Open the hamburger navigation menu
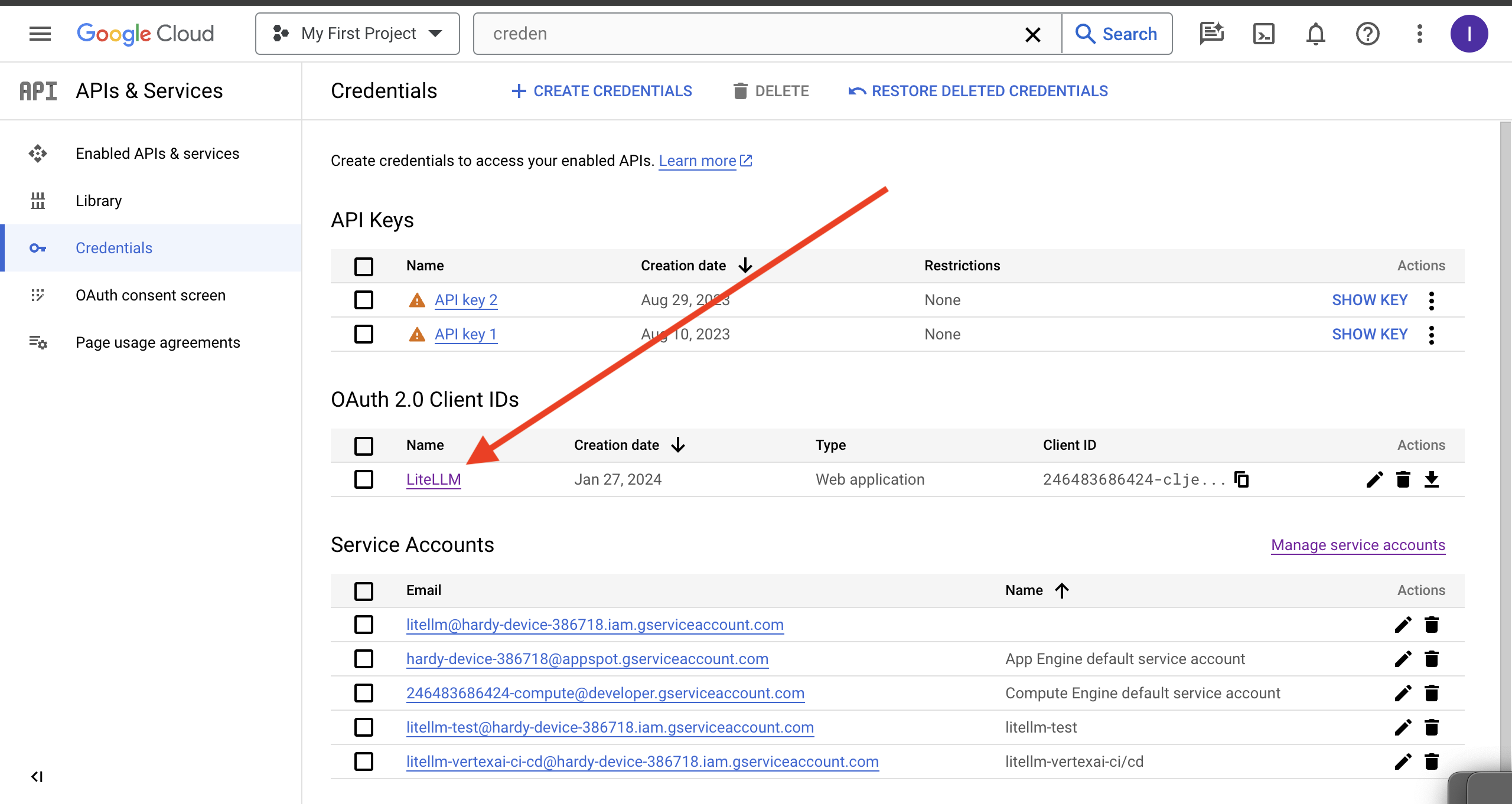This screenshot has height=804, width=1512. [x=40, y=34]
